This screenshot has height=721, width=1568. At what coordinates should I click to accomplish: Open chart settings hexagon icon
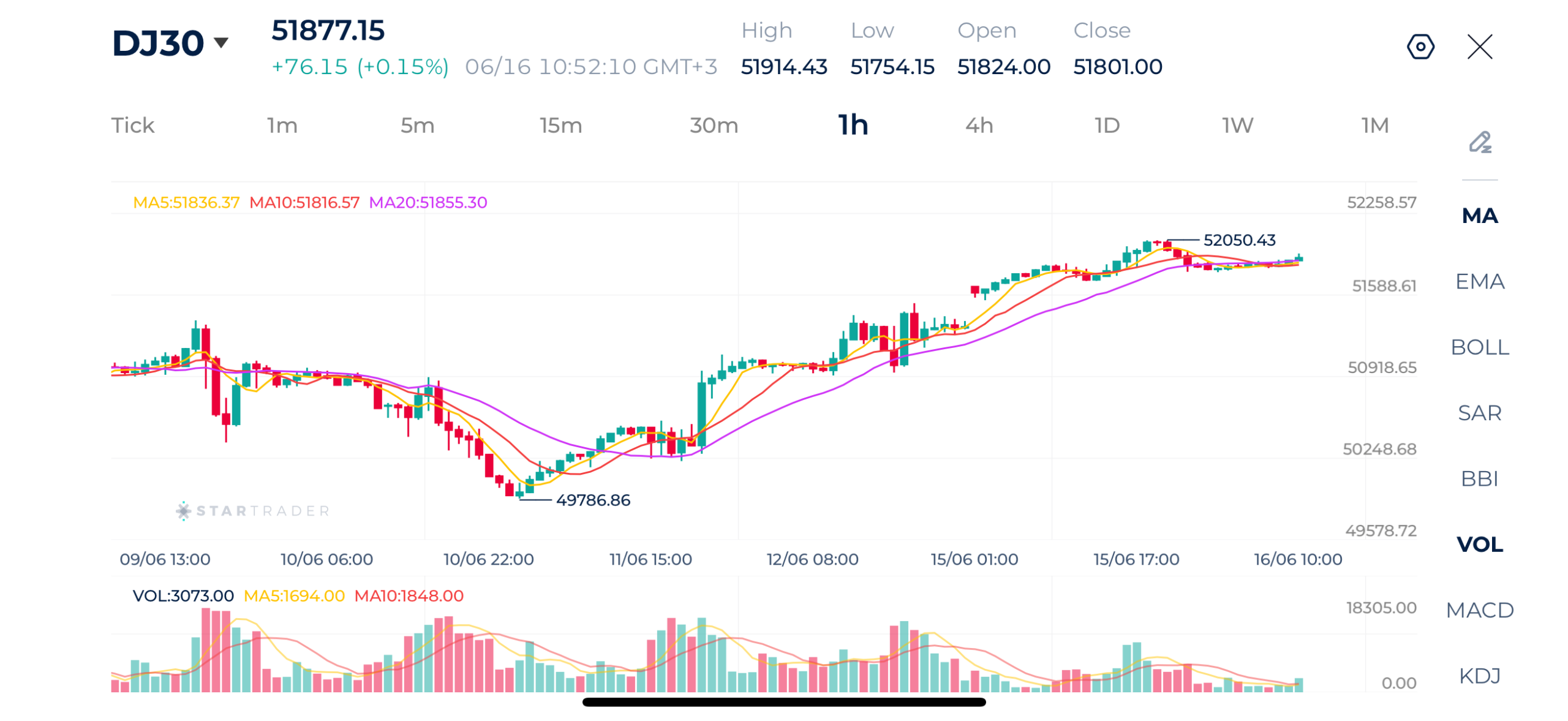point(1420,47)
